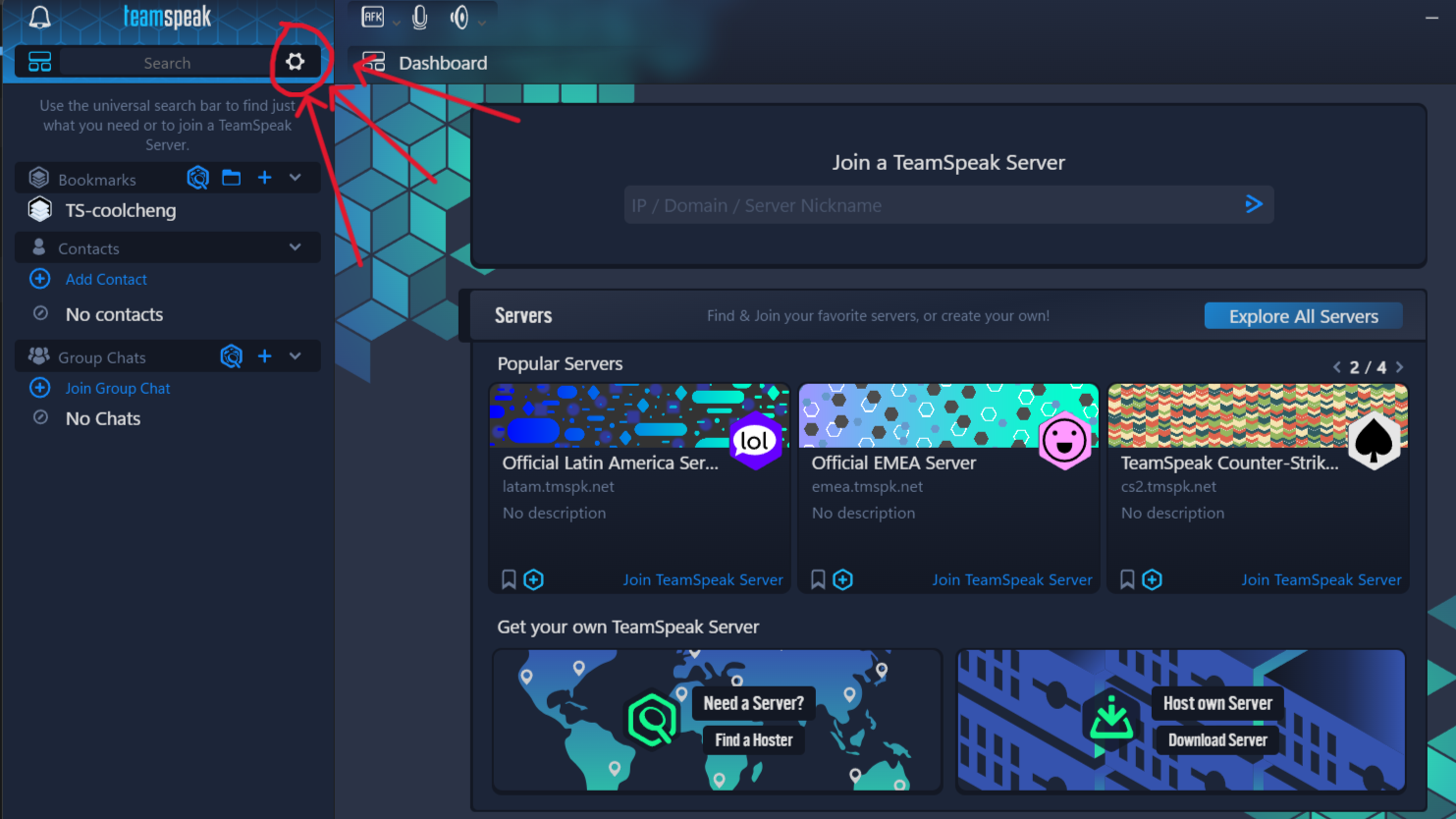Click the green download server icon

pyautogui.click(x=1111, y=720)
